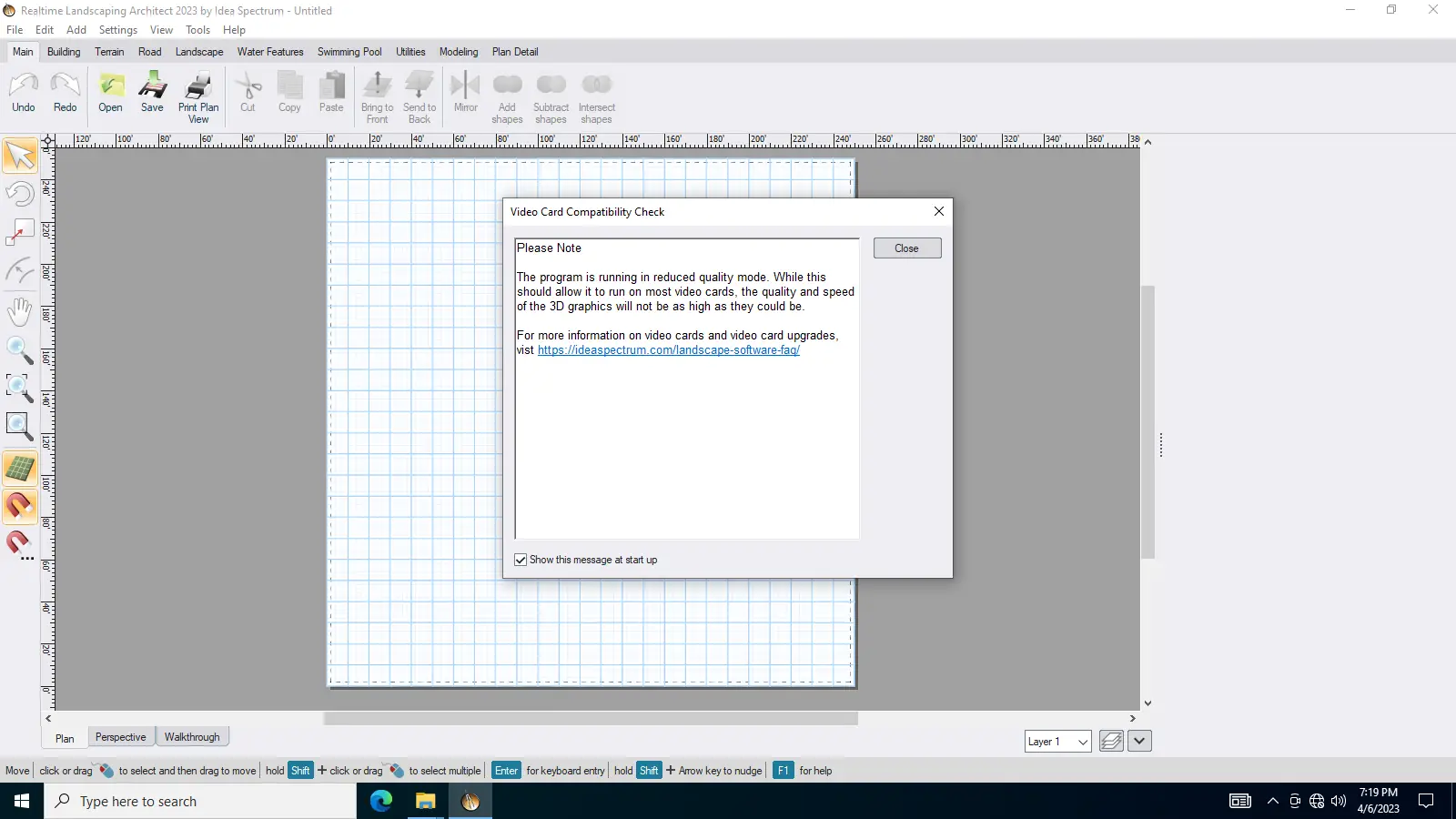
Task: Click the Undo toolbar icon
Action: coord(24,93)
